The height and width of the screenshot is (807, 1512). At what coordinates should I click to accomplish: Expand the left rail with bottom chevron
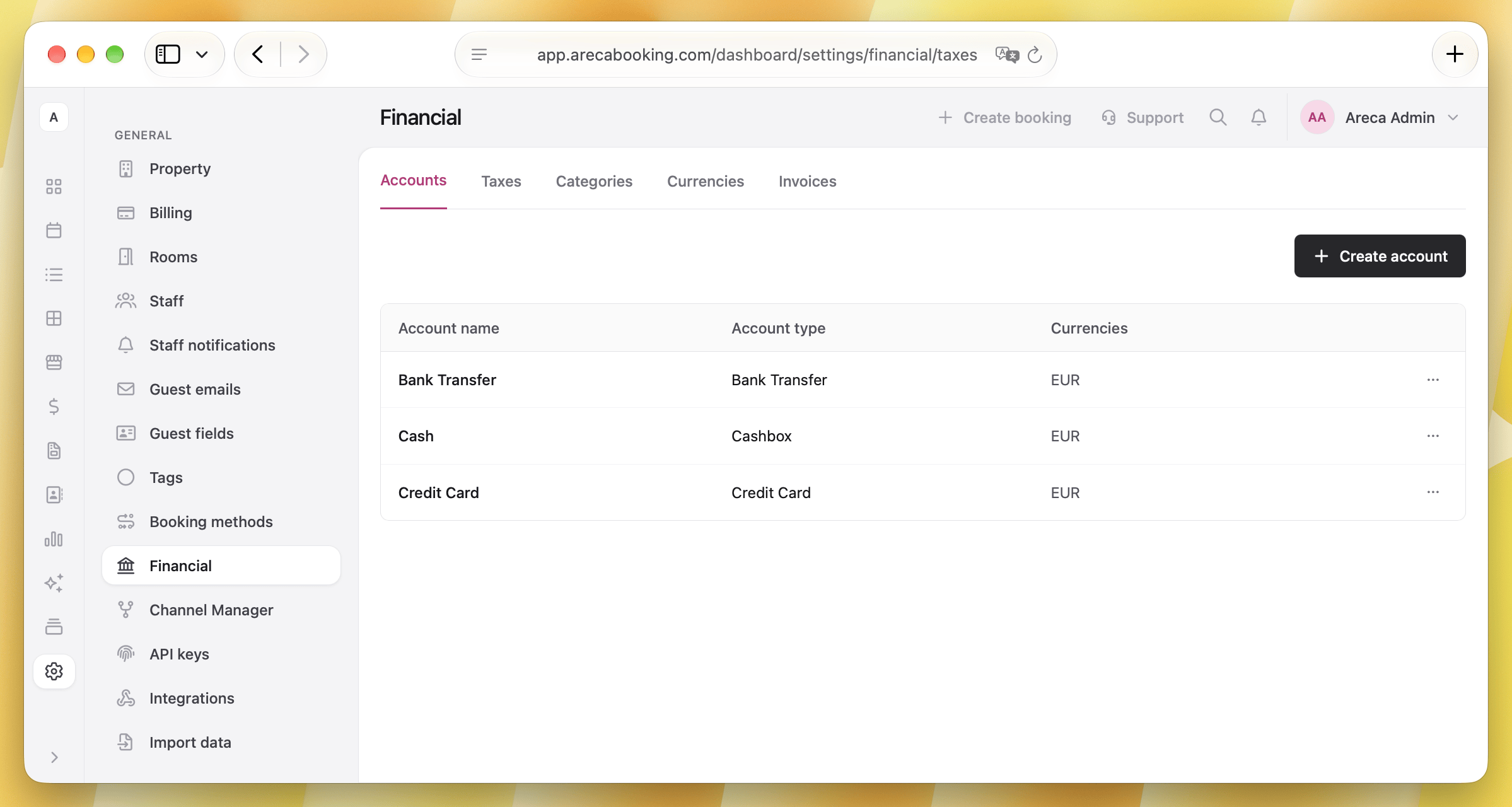[x=54, y=757]
